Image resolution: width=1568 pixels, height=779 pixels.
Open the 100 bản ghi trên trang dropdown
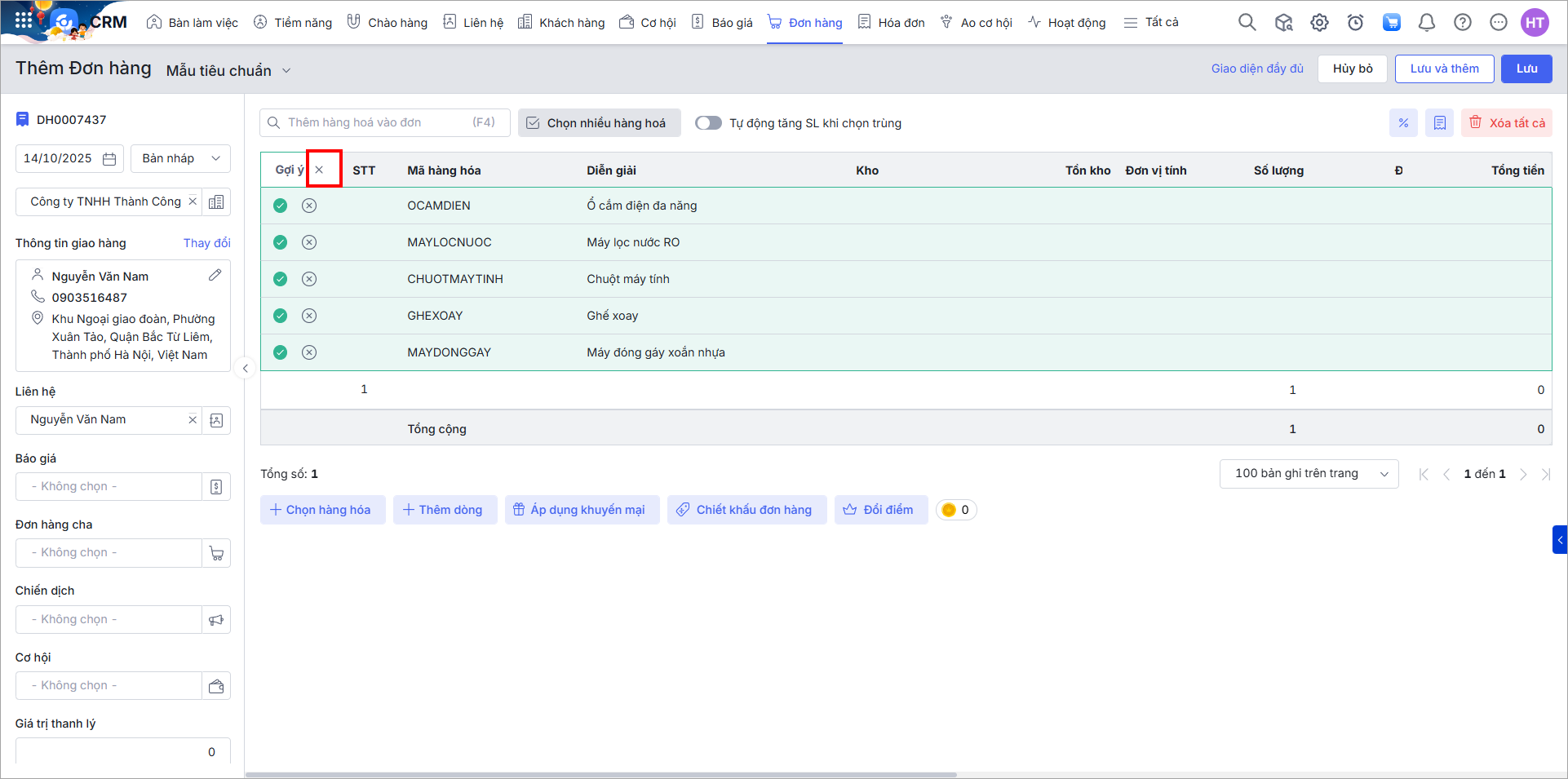[1309, 474]
